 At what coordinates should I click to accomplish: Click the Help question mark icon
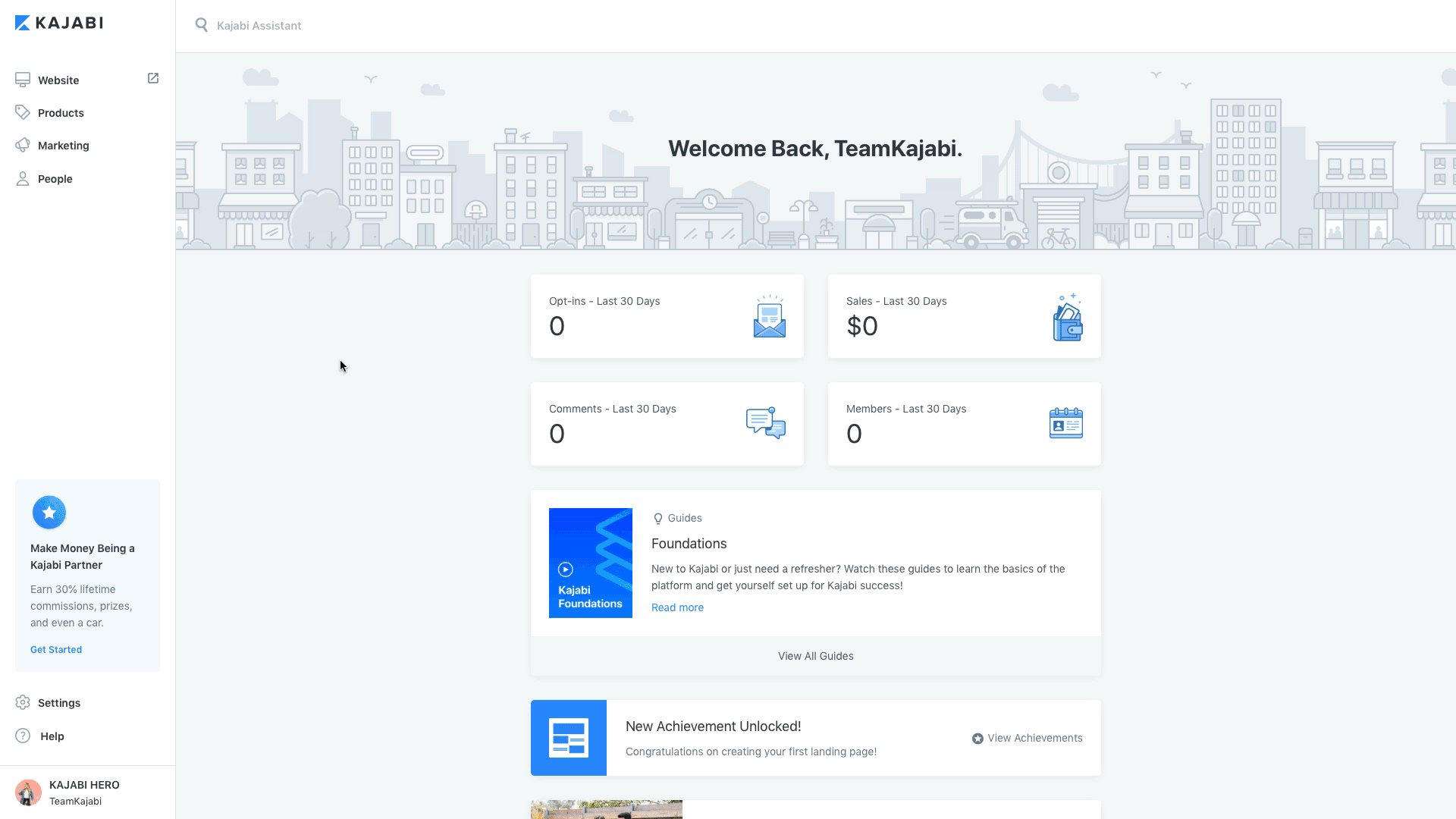pos(23,736)
